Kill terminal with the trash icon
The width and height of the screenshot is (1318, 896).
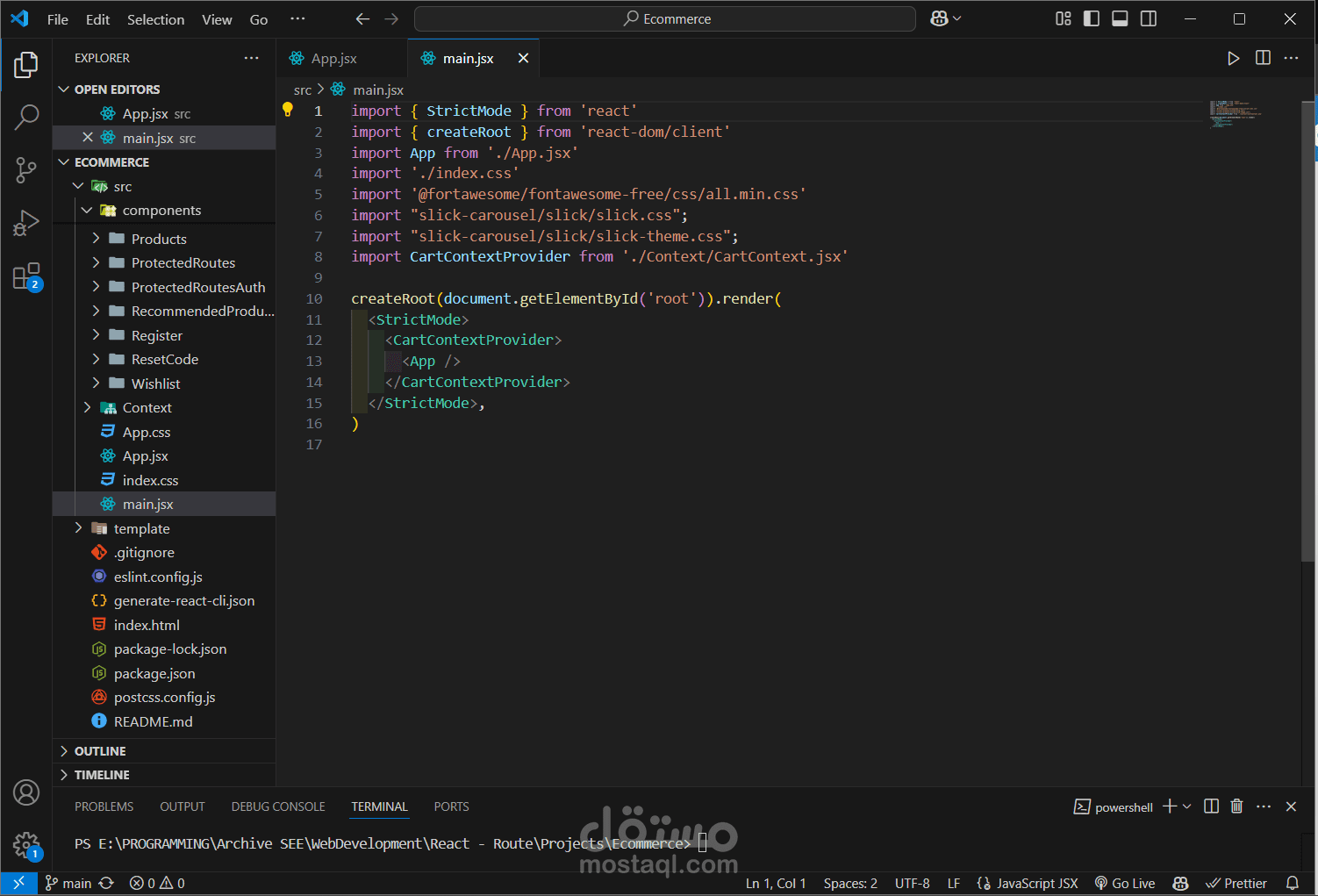point(1236,806)
